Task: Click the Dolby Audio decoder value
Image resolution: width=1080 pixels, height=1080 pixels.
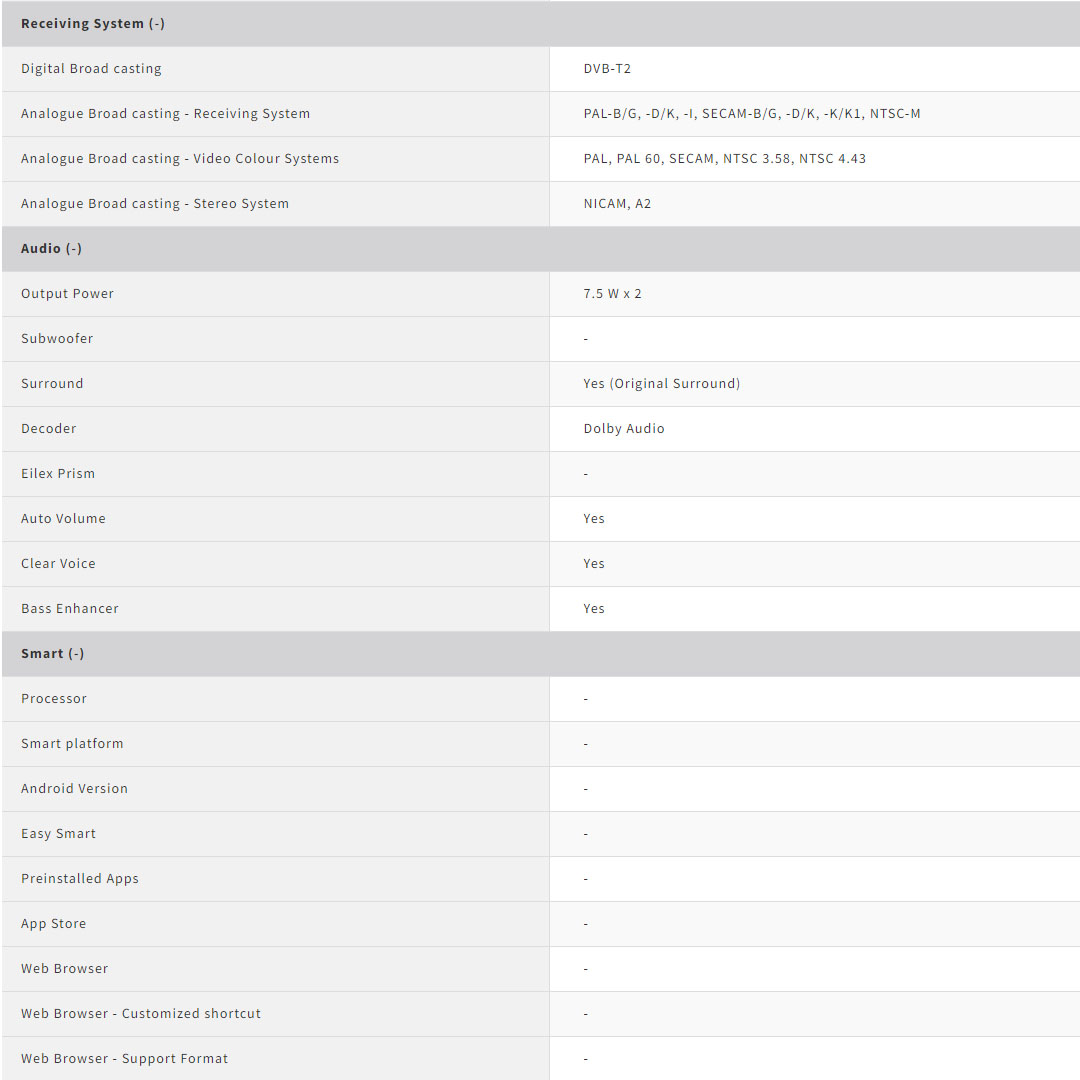Action: tap(624, 429)
